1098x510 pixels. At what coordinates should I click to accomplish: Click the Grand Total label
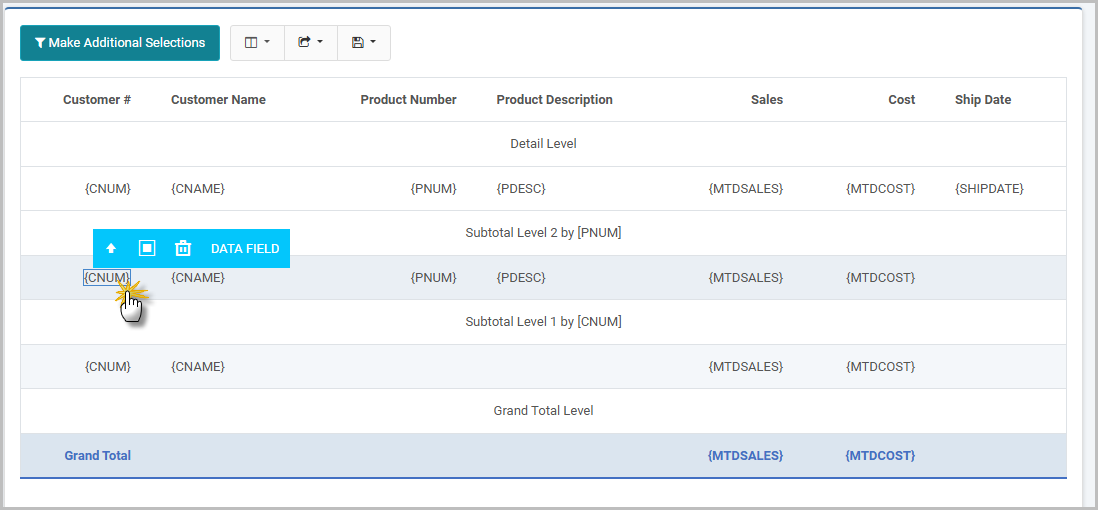click(97, 455)
